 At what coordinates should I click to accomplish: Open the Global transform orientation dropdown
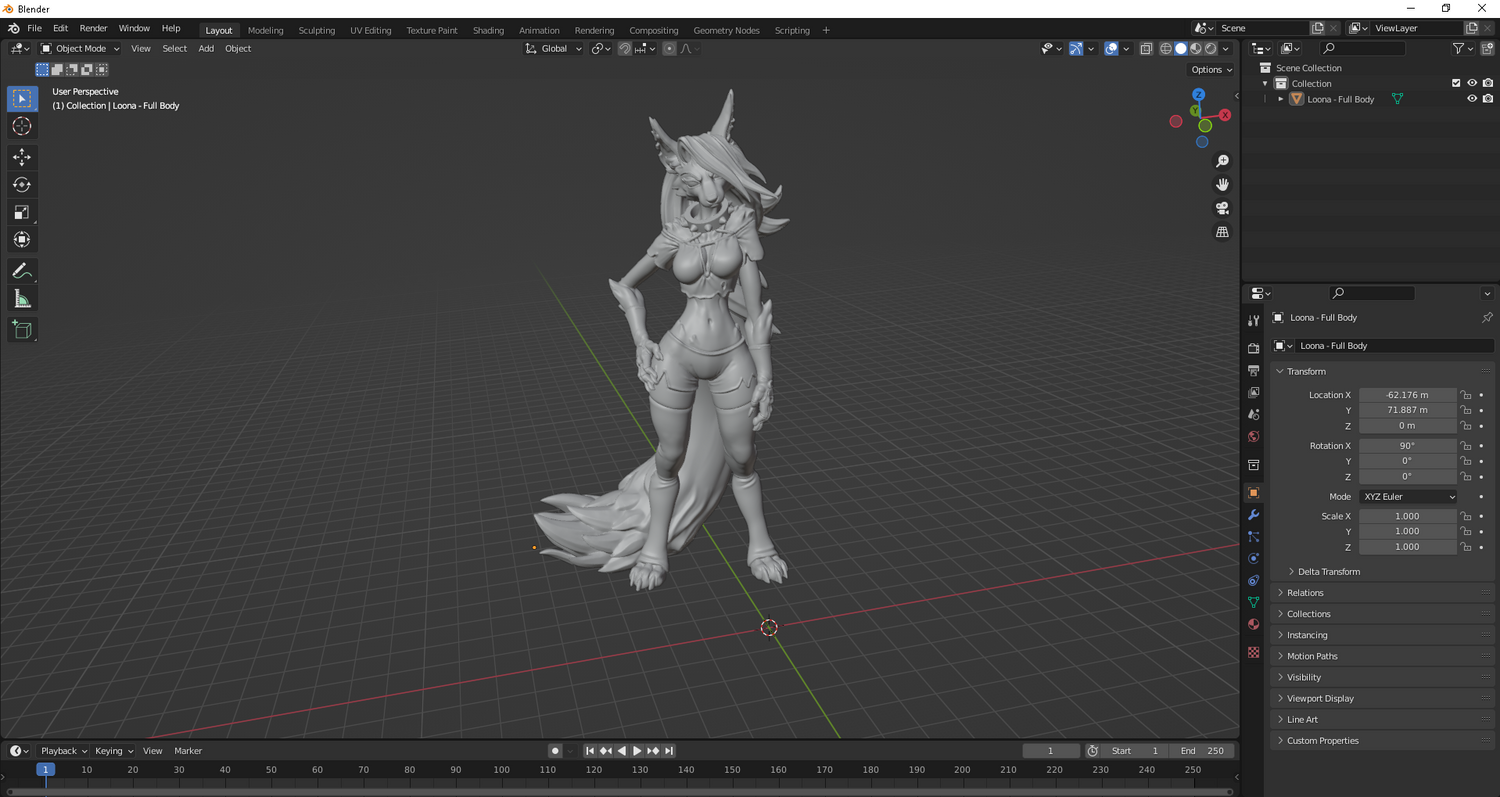point(554,48)
